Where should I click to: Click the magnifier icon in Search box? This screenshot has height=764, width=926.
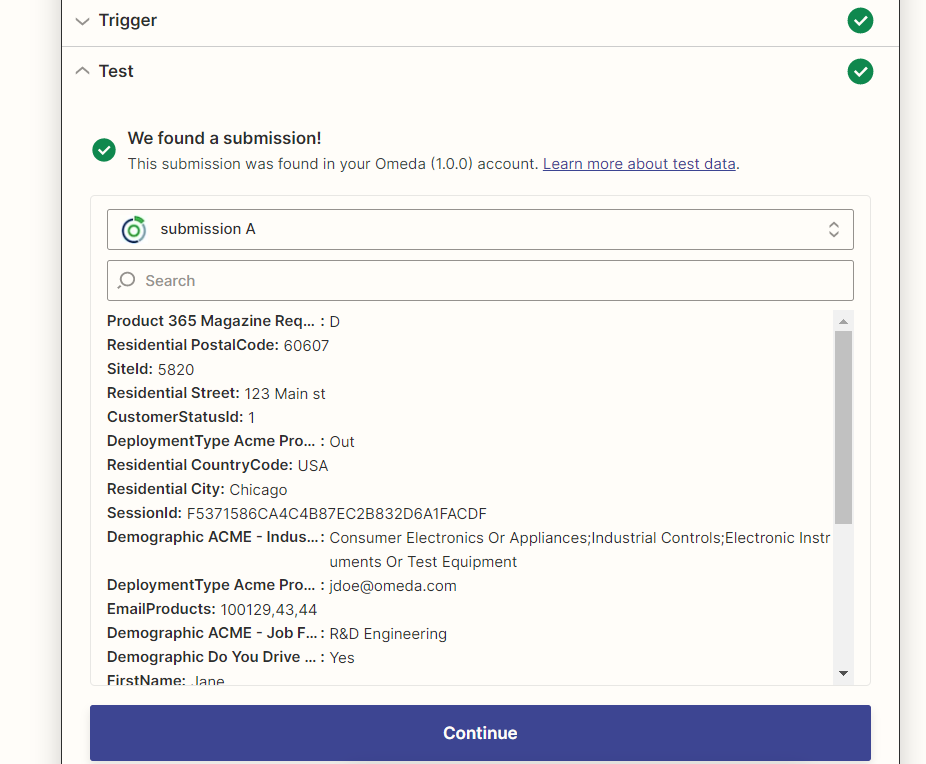pyautogui.click(x=127, y=281)
